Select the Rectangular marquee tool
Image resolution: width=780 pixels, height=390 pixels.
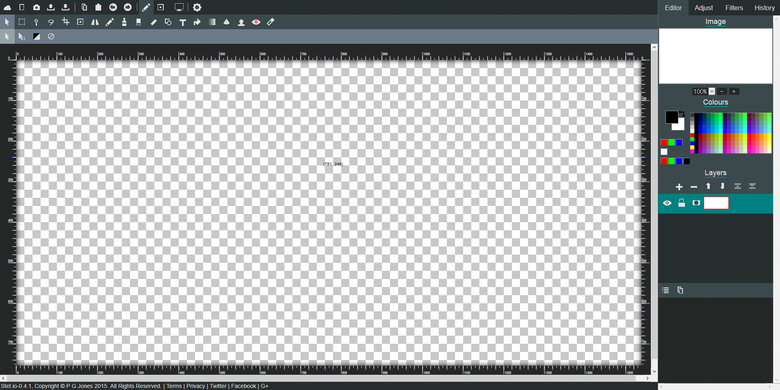point(22,22)
